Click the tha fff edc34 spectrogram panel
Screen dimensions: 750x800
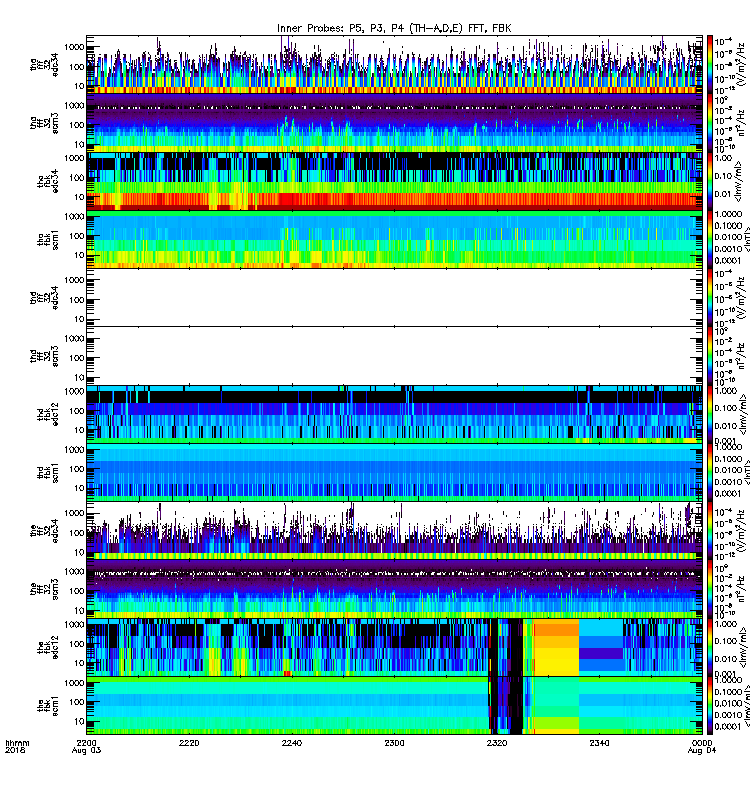click(394, 65)
